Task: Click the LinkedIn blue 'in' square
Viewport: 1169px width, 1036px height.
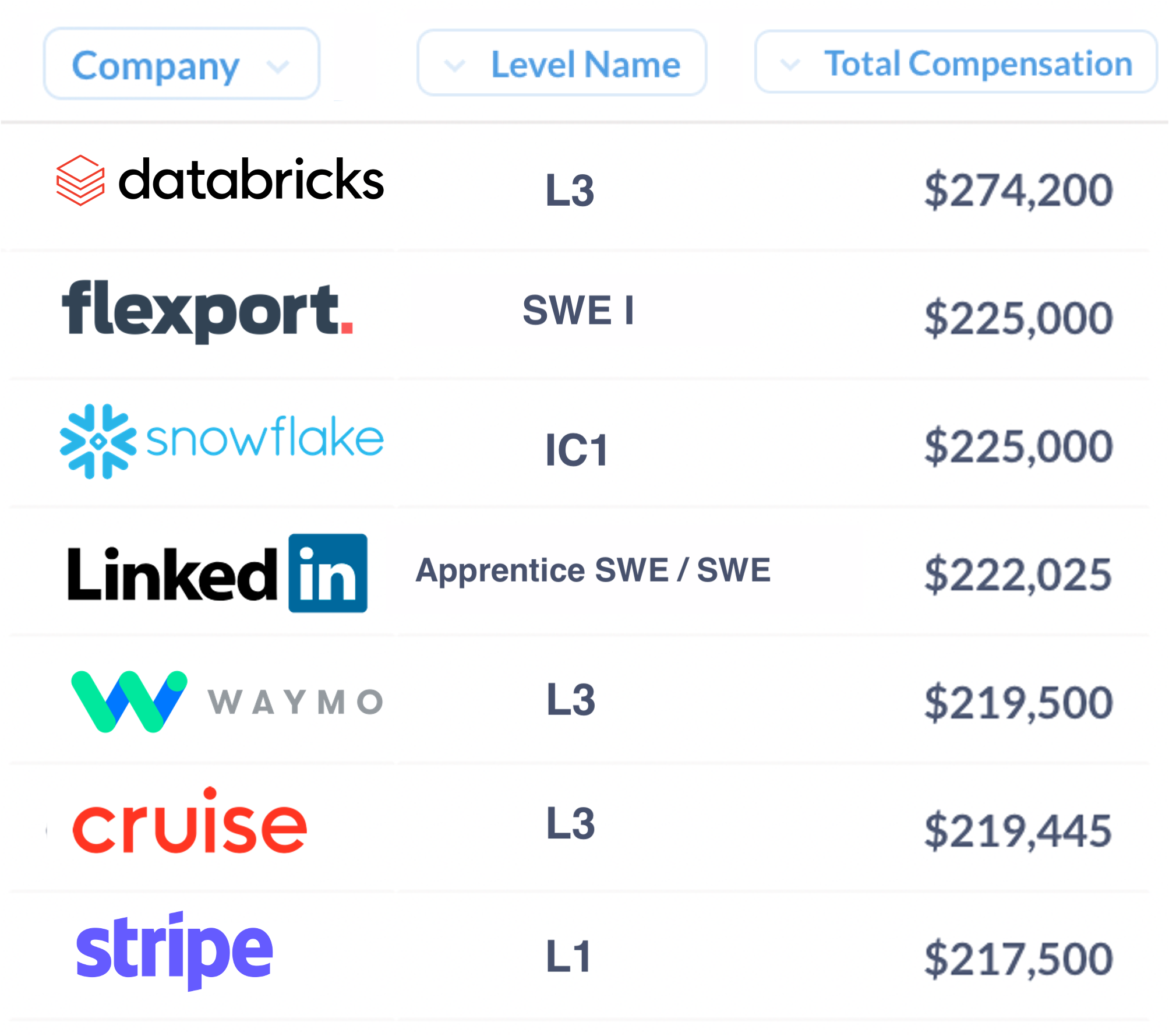Action: 328,573
